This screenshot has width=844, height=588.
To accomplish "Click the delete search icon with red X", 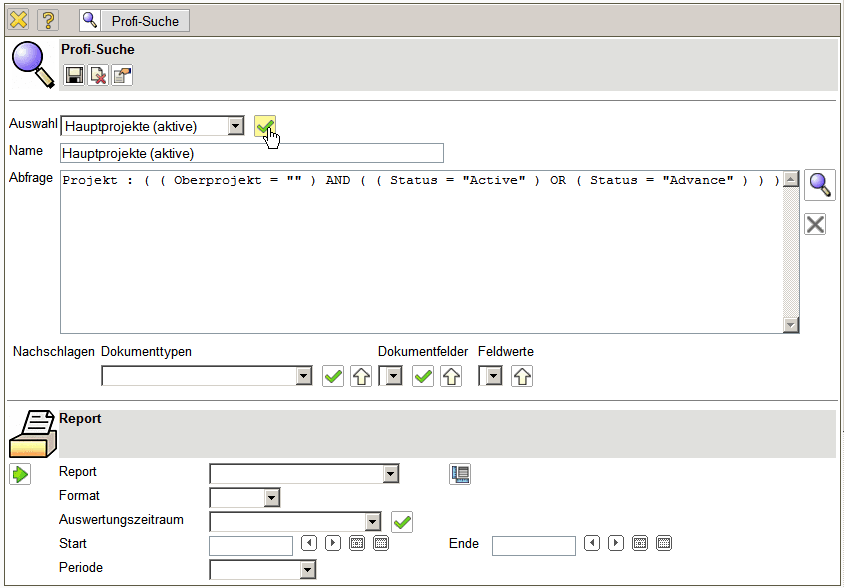I will point(98,75).
